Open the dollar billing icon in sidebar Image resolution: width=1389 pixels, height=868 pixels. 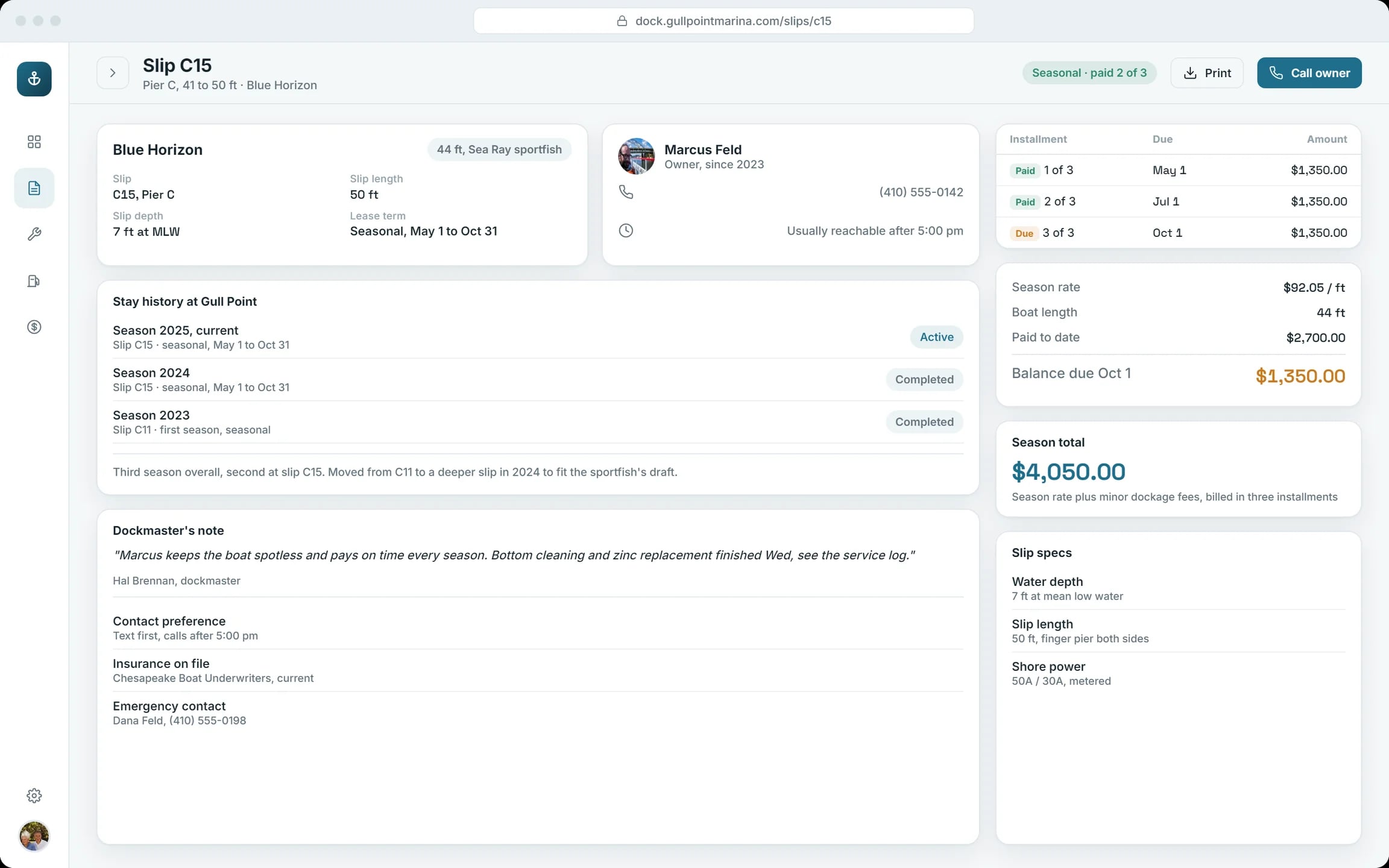34,327
